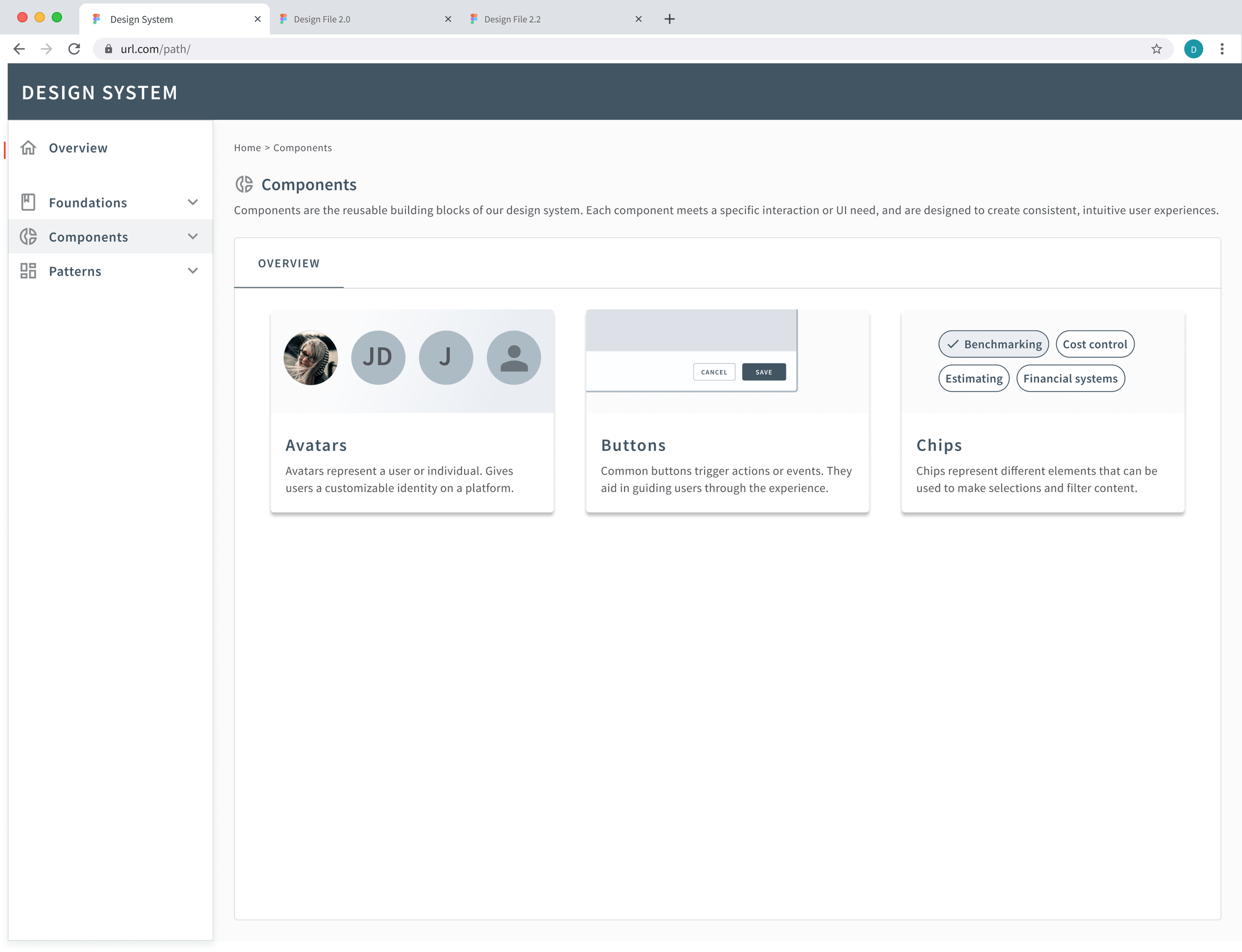Open the OVERVIEW tab in Components page
Image resolution: width=1242 pixels, height=952 pixels.
point(289,263)
